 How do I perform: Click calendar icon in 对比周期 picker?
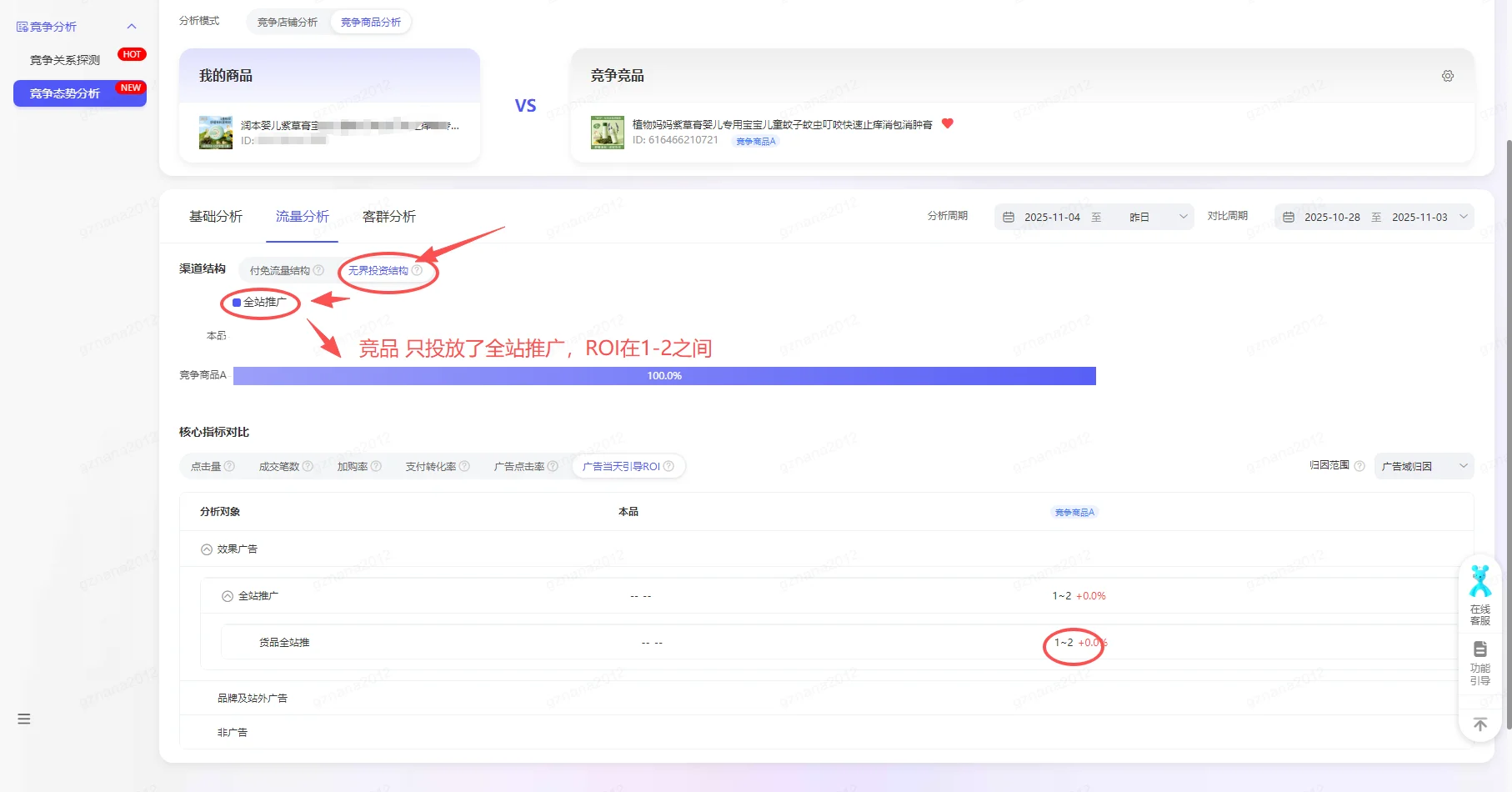1289,217
